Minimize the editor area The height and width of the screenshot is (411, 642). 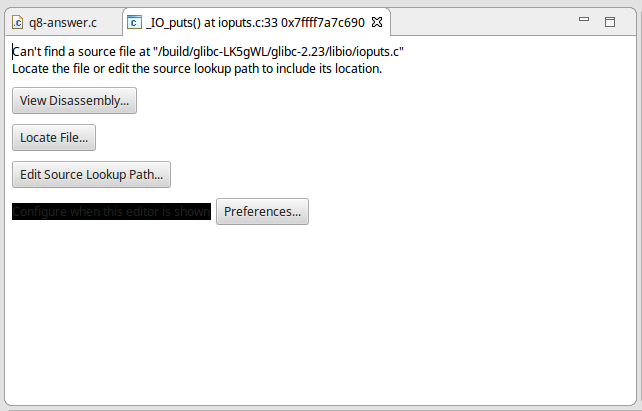pyautogui.click(x=584, y=19)
